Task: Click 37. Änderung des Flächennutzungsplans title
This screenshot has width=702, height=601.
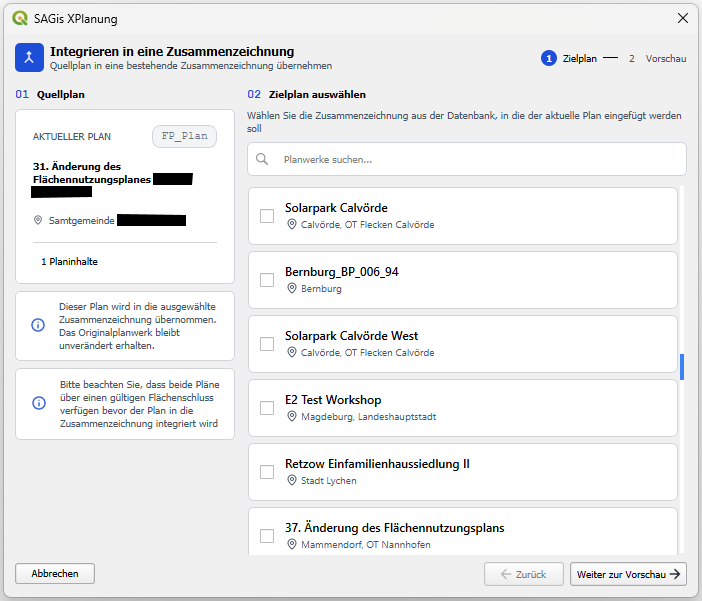Action: pyautogui.click(x=394, y=528)
